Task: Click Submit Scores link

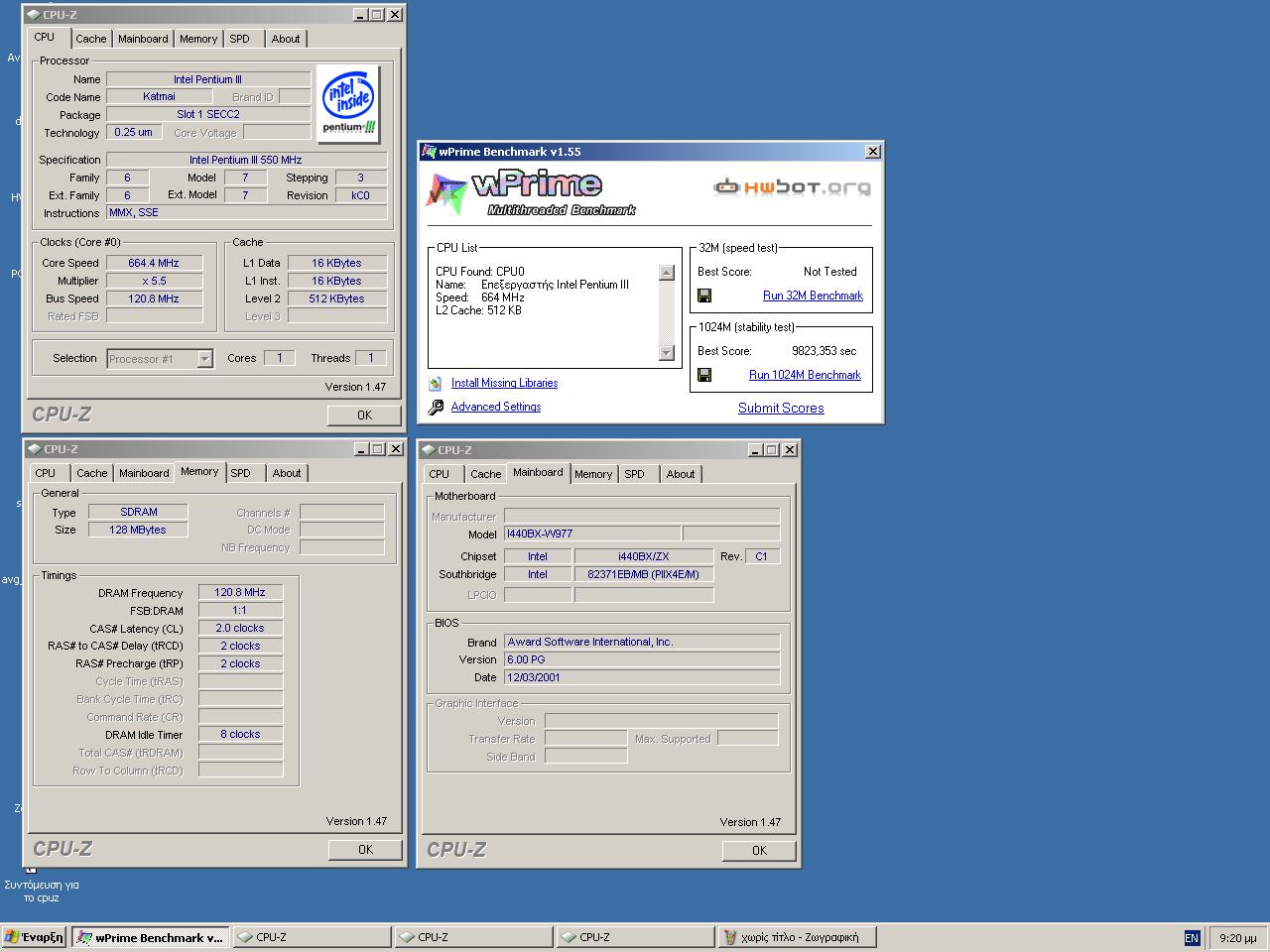Action: (x=781, y=408)
